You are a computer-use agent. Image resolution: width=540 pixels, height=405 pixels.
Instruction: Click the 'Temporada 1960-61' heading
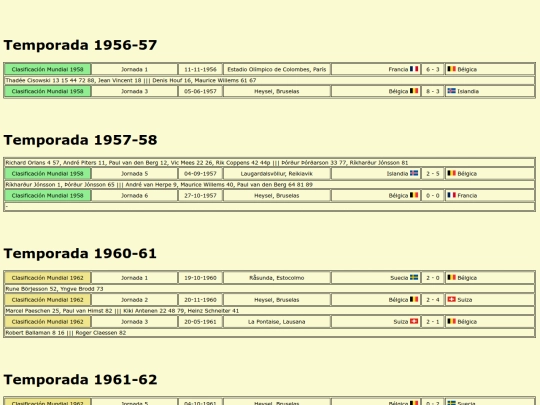point(80,253)
